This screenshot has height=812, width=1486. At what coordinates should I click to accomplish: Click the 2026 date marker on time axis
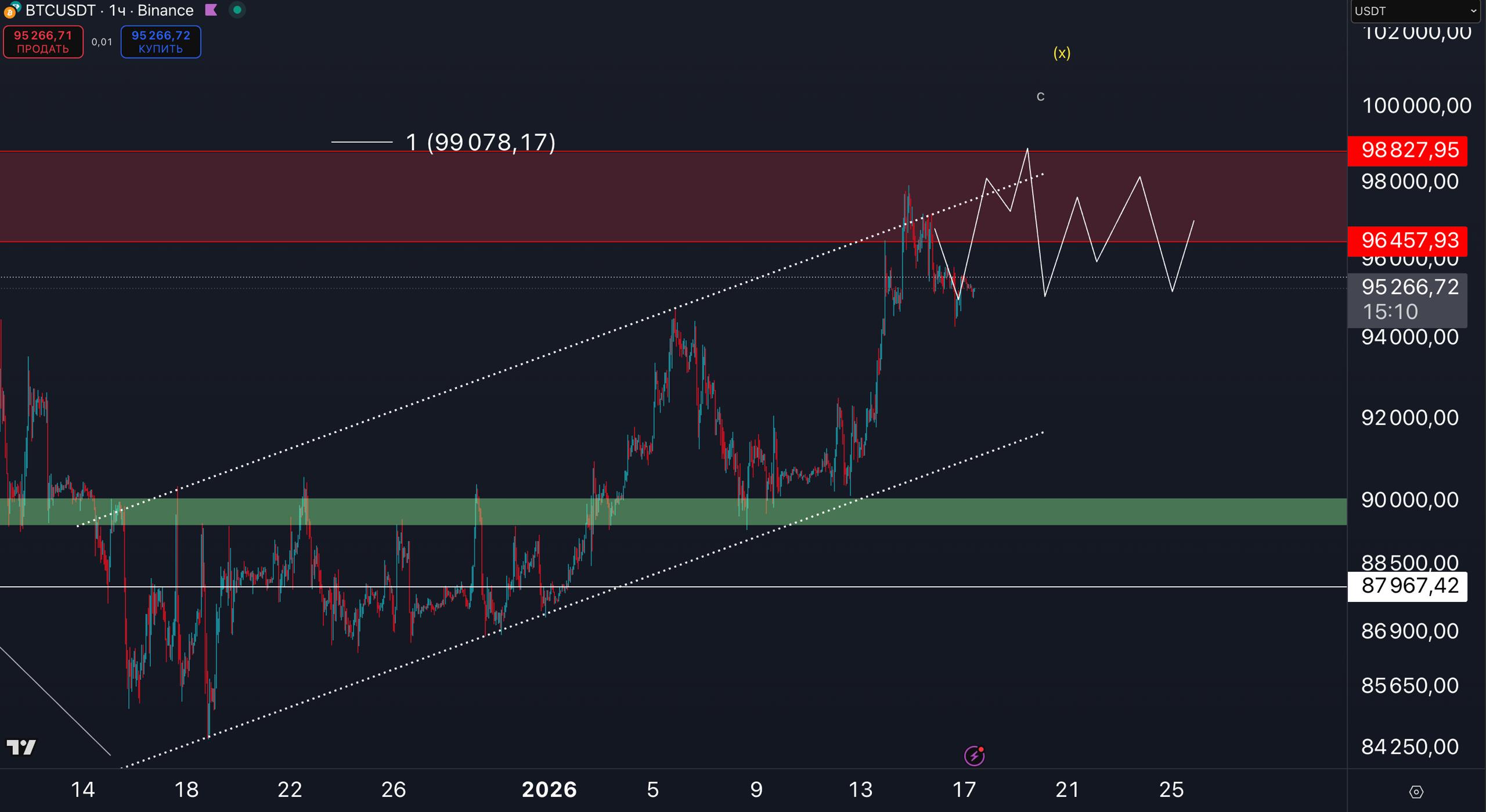point(549,790)
